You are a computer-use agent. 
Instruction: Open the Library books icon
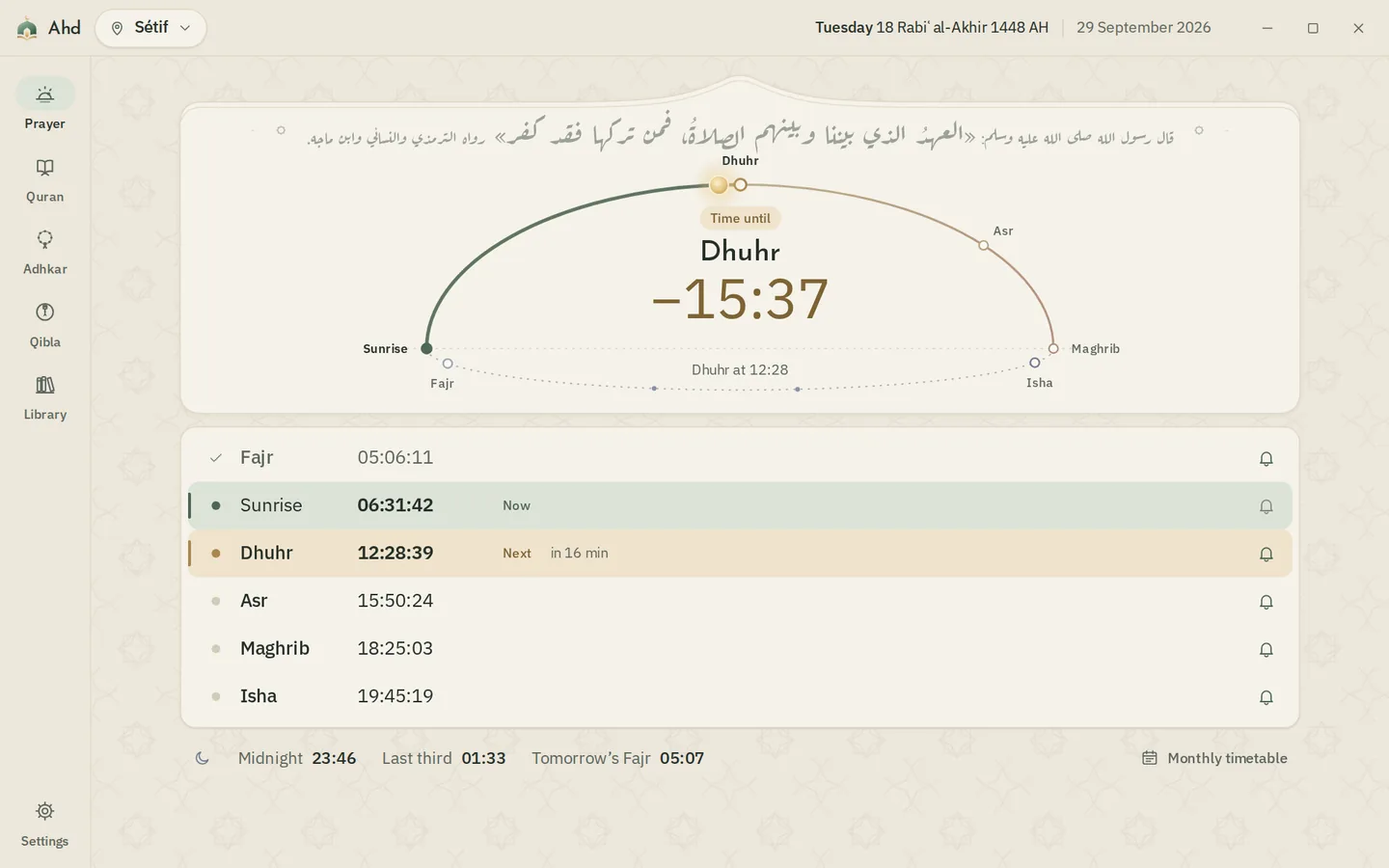44,385
